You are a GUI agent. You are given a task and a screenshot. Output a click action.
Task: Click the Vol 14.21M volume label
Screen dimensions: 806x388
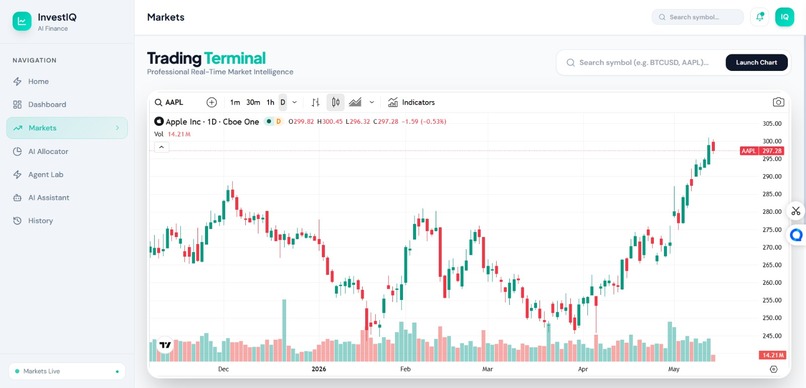173,134
